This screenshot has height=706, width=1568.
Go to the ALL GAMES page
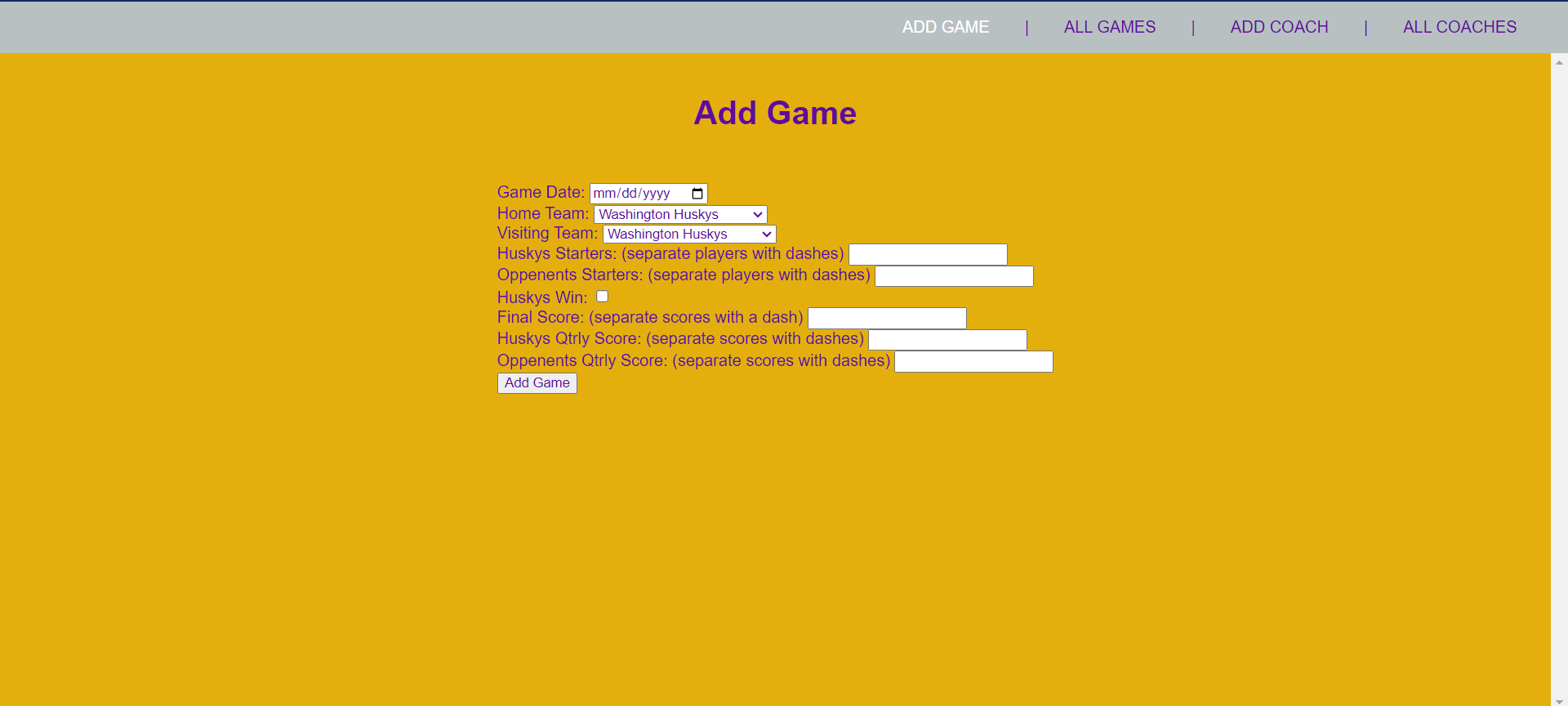click(1109, 27)
